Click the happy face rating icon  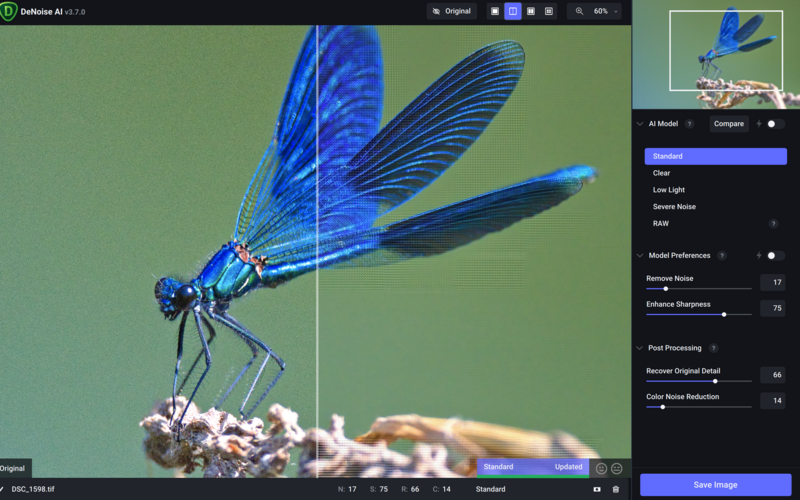601,468
